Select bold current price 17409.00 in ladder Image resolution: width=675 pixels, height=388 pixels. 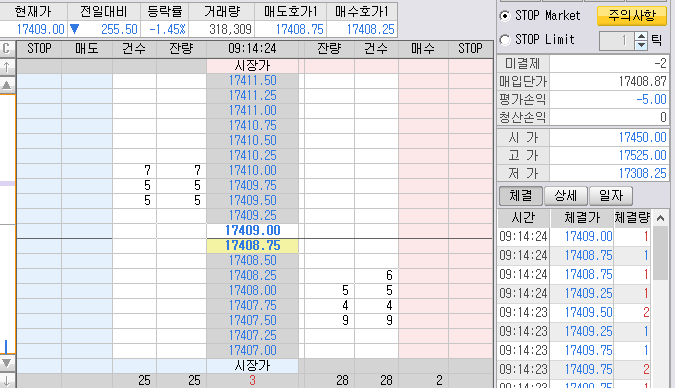coord(252,230)
